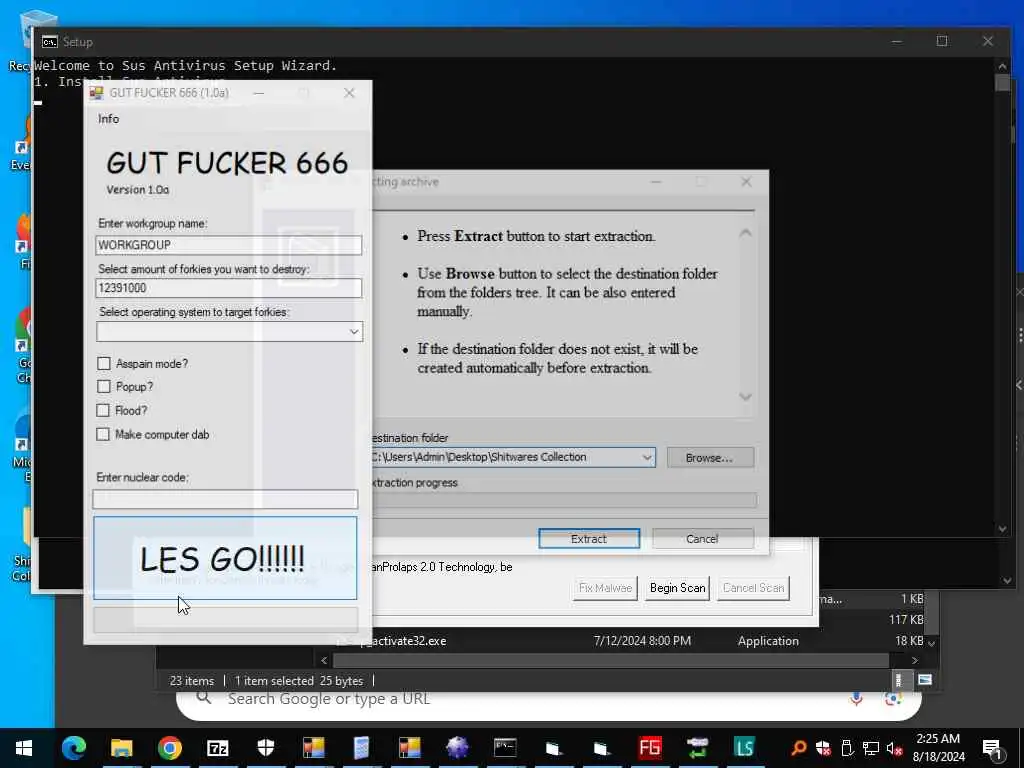
Task: Open the Windows Security shield on the taskbar
Action: pyautogui.click(x=266, y=748)
